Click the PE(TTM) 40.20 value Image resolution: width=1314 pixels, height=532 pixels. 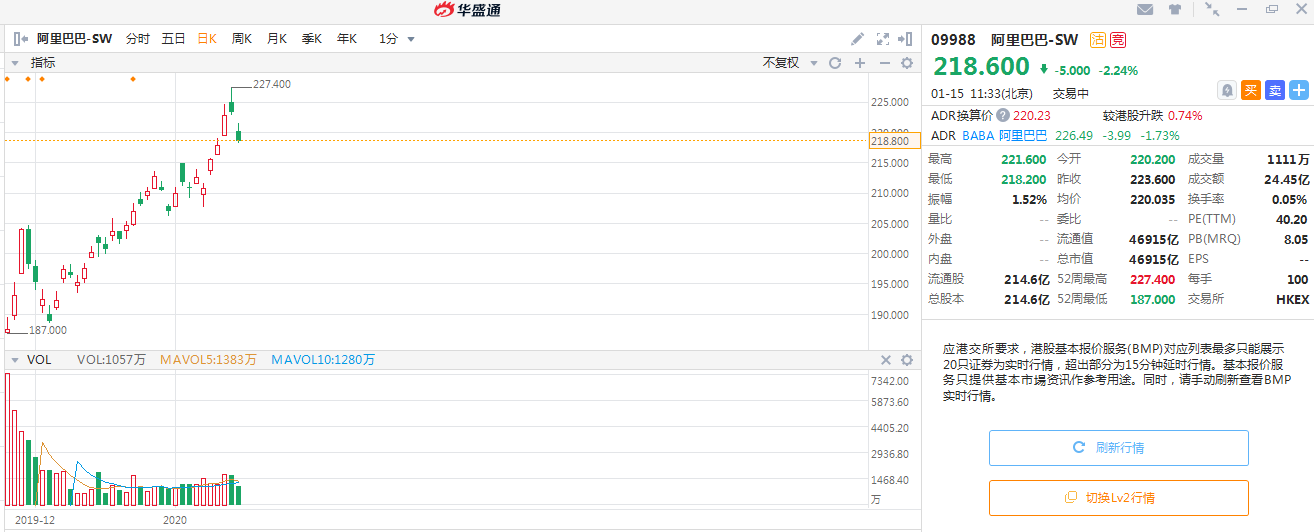coord(1292,219)
